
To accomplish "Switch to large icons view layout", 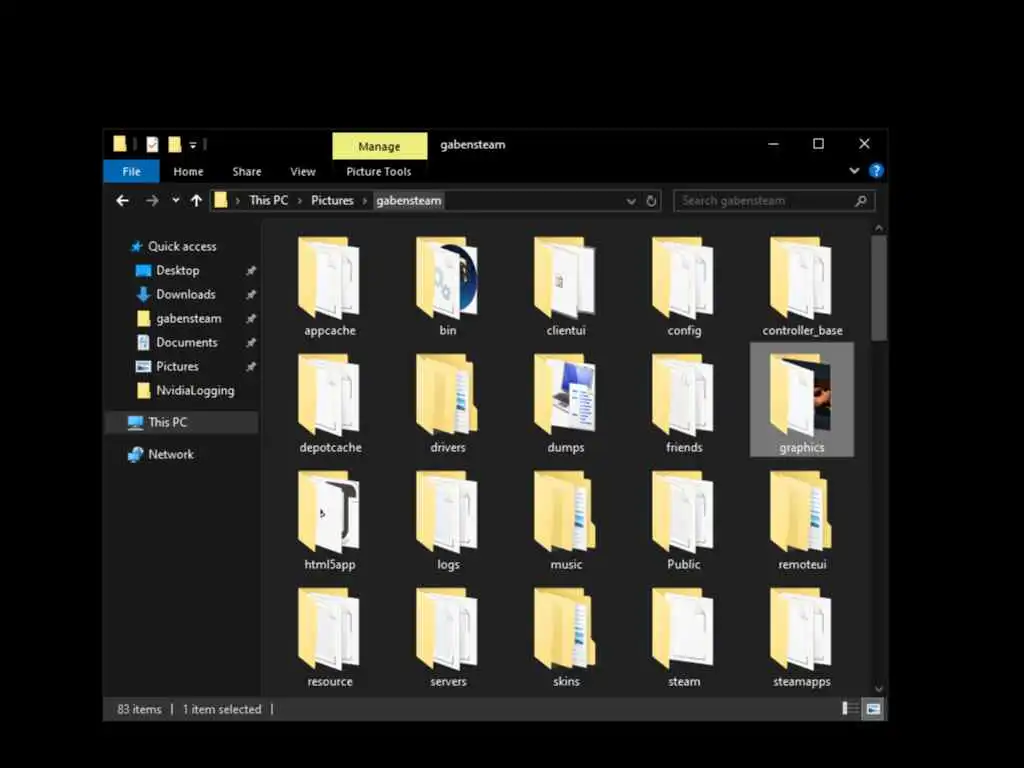I will click(x=873, y=709).
